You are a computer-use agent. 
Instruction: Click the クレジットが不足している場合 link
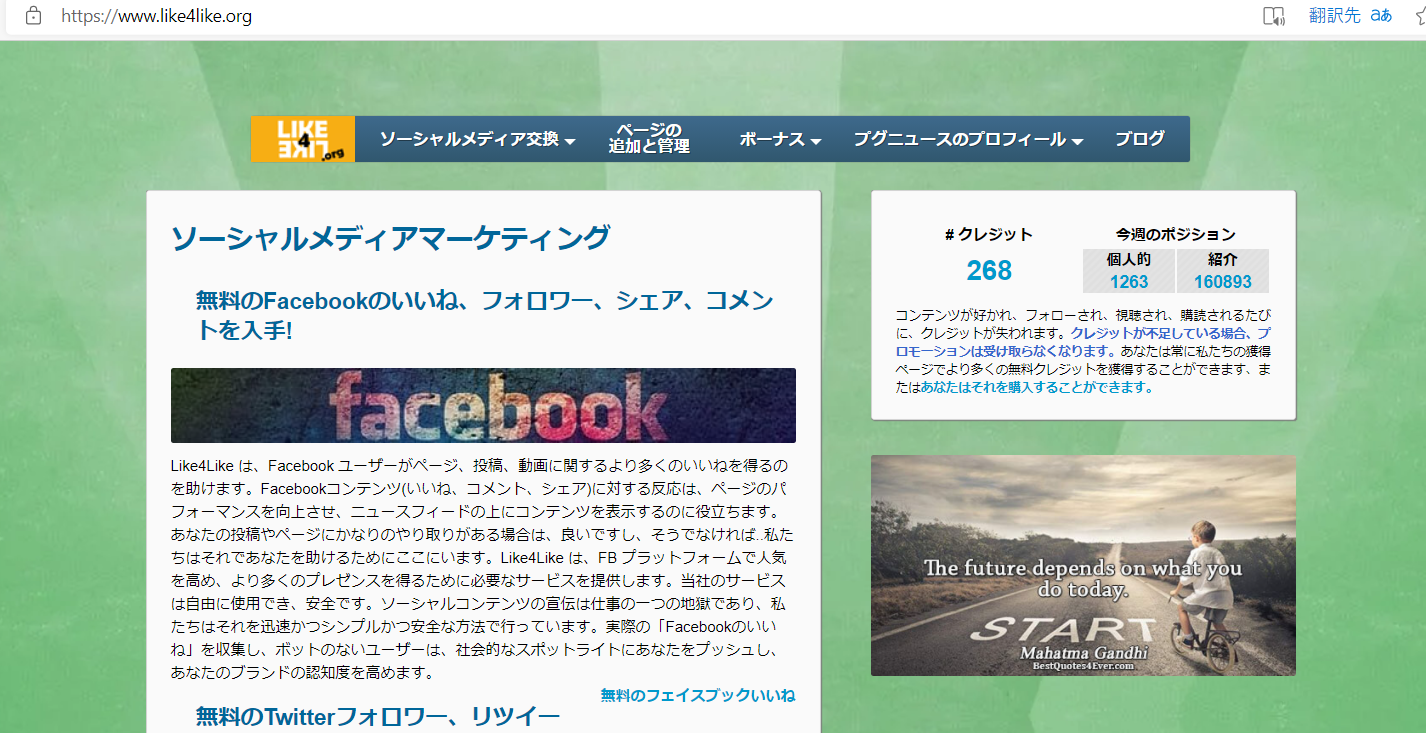1082,342
